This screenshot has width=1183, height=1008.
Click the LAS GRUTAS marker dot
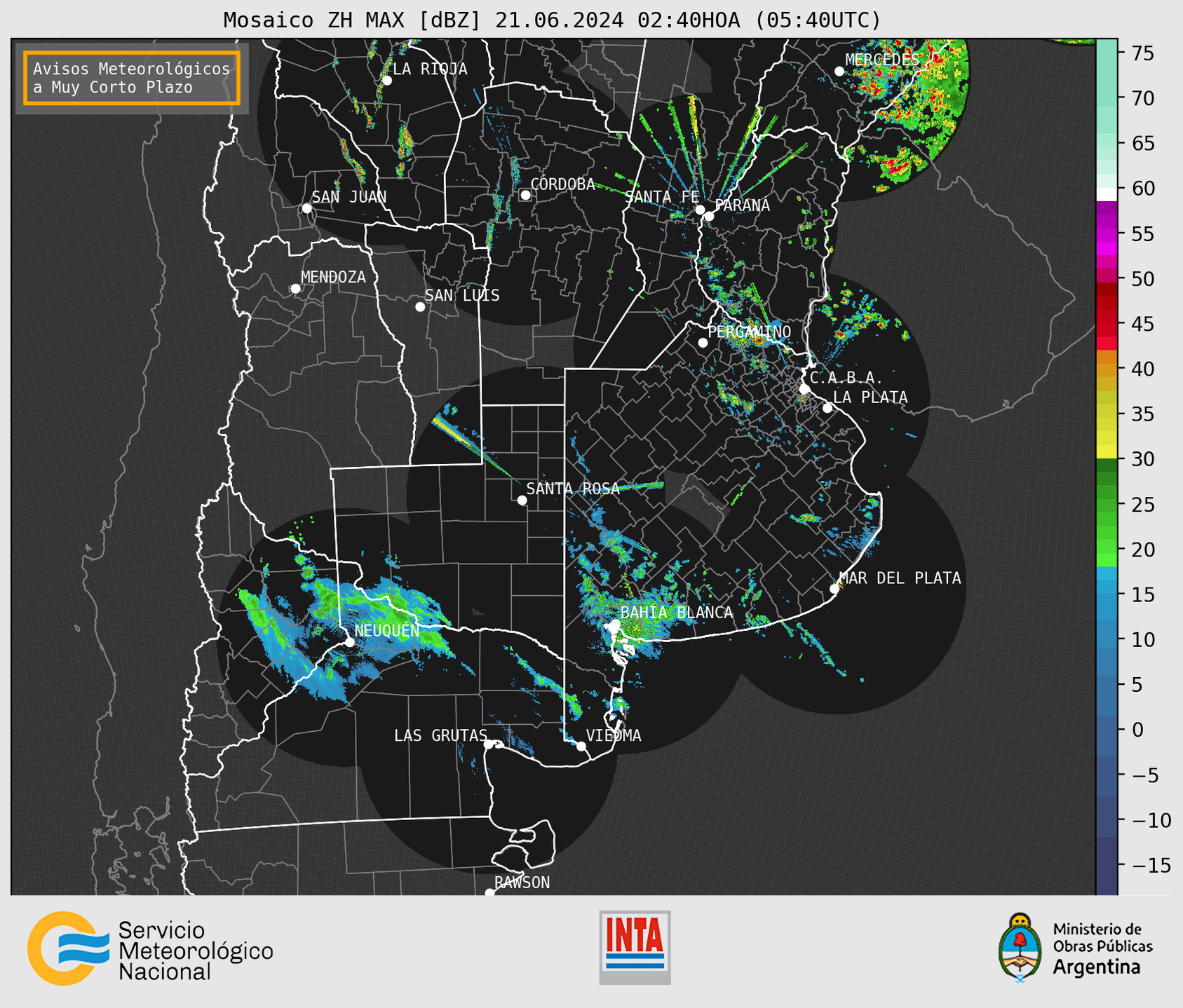tap(489, 744)
